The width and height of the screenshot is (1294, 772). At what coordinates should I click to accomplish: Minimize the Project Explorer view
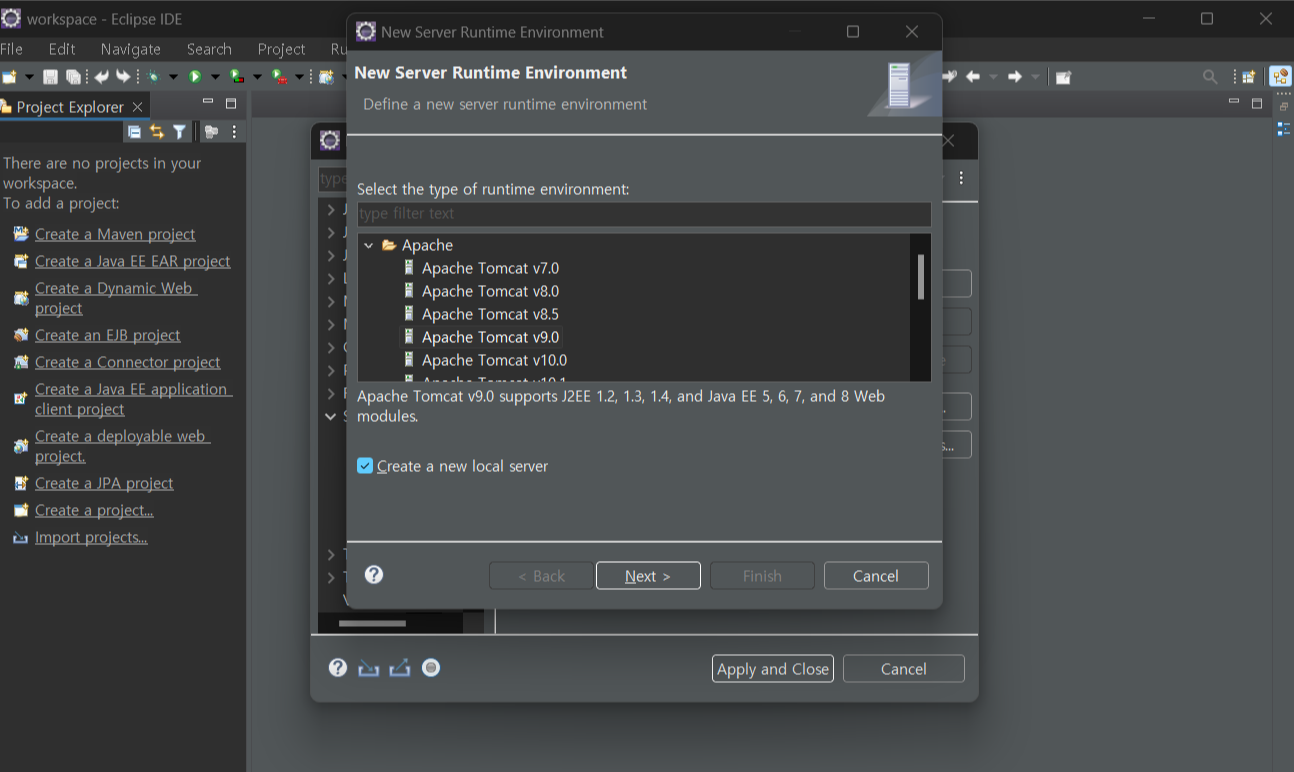click(x=208, y=102)
